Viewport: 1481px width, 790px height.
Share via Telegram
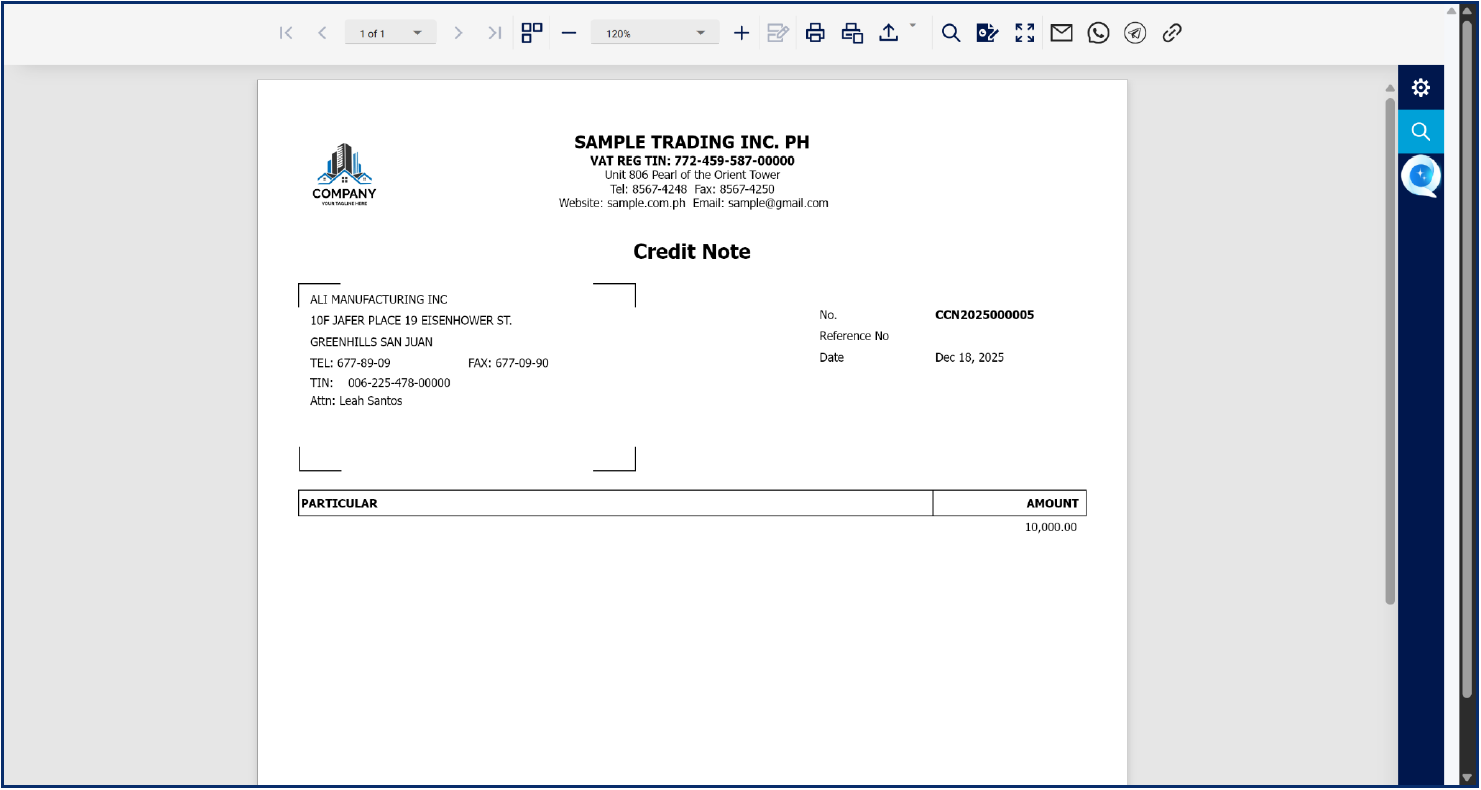click(x=1134, y=33)
